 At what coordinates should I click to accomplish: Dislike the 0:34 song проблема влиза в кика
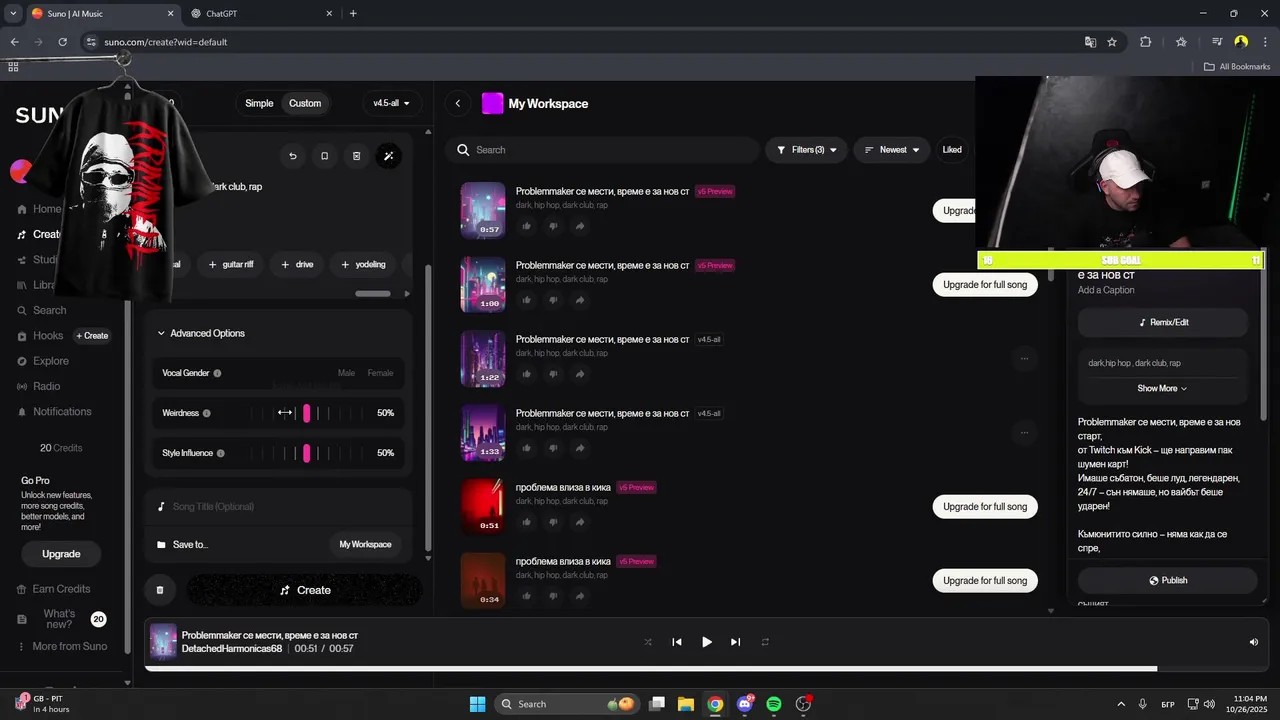[553, 596]
